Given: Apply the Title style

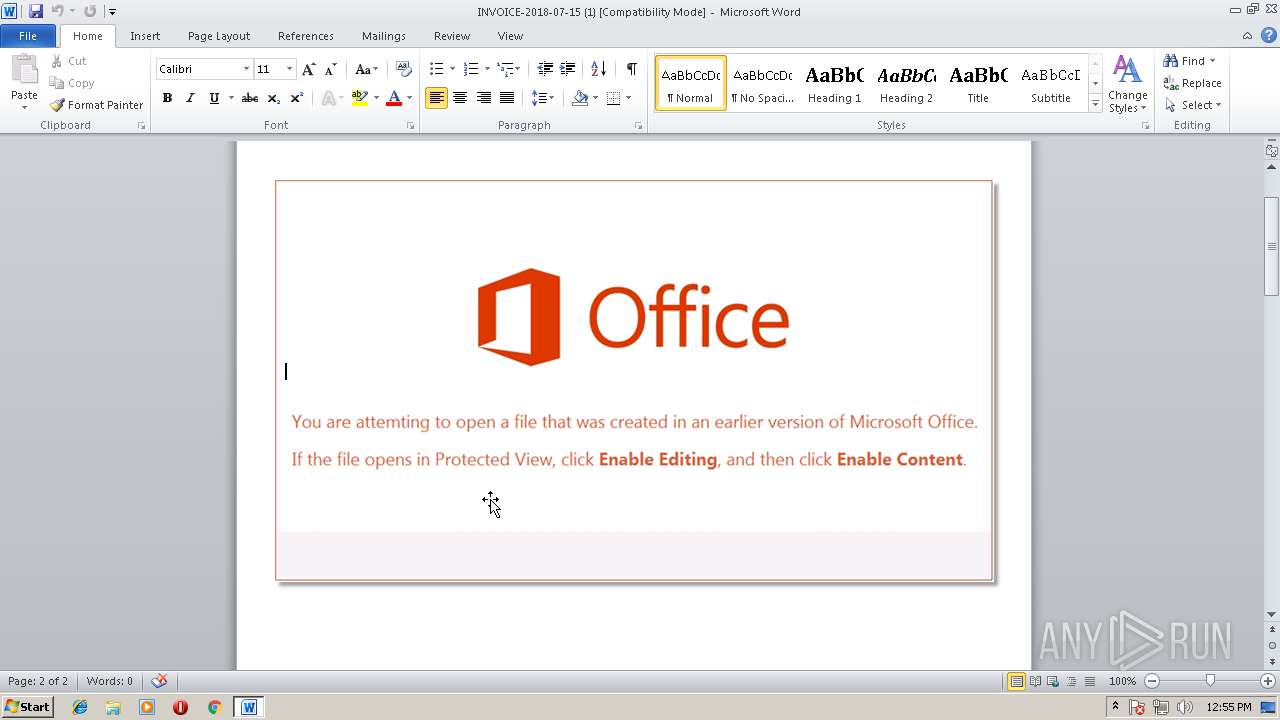Looking at the screenshot, I should pos(978,83).
